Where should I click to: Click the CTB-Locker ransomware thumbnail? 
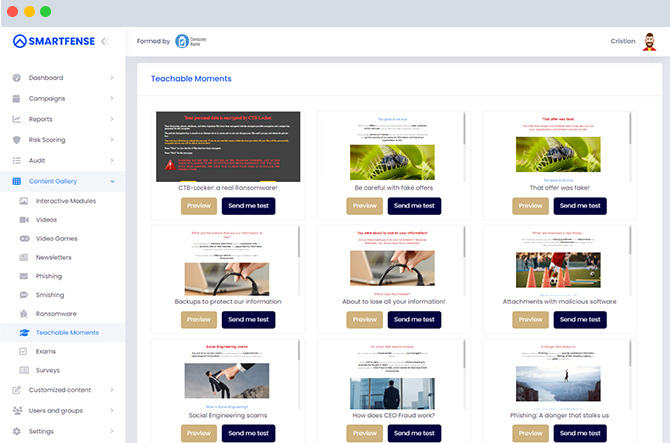point(228,147)
